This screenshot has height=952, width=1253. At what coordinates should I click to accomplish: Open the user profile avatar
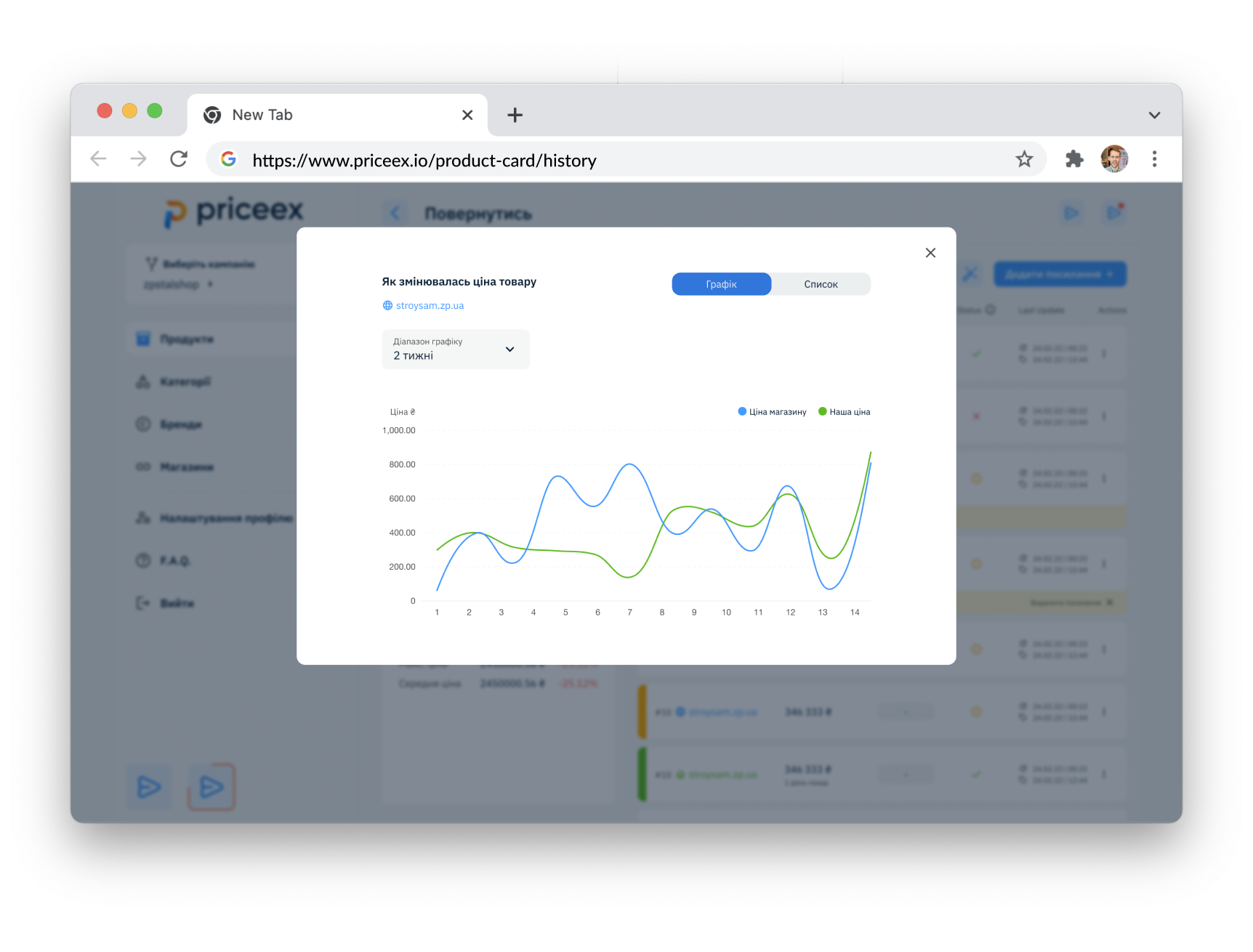coord(1114,159)
